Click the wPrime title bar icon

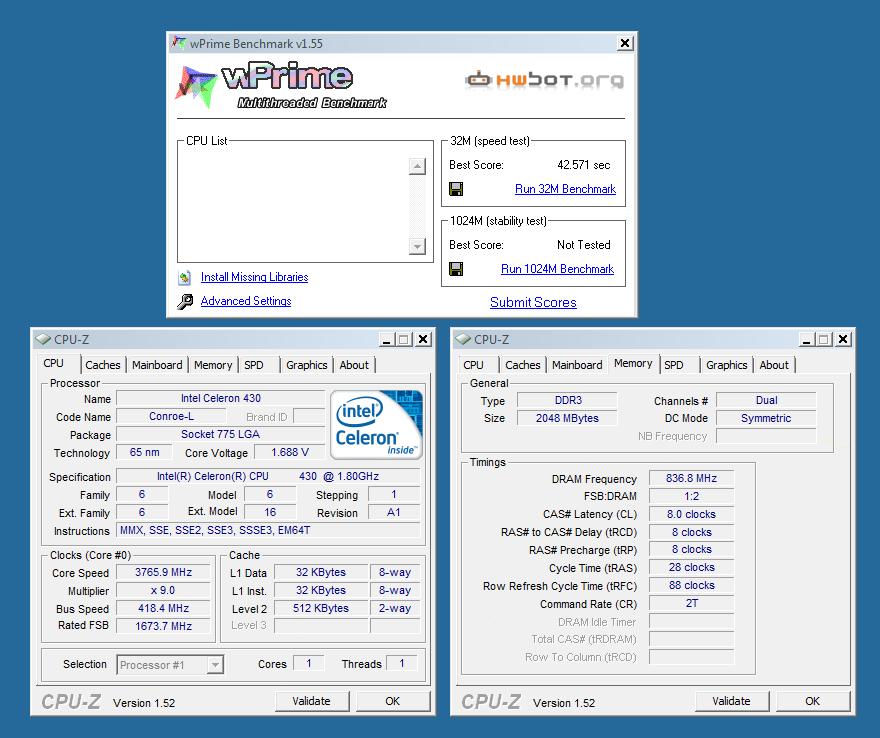179,43
